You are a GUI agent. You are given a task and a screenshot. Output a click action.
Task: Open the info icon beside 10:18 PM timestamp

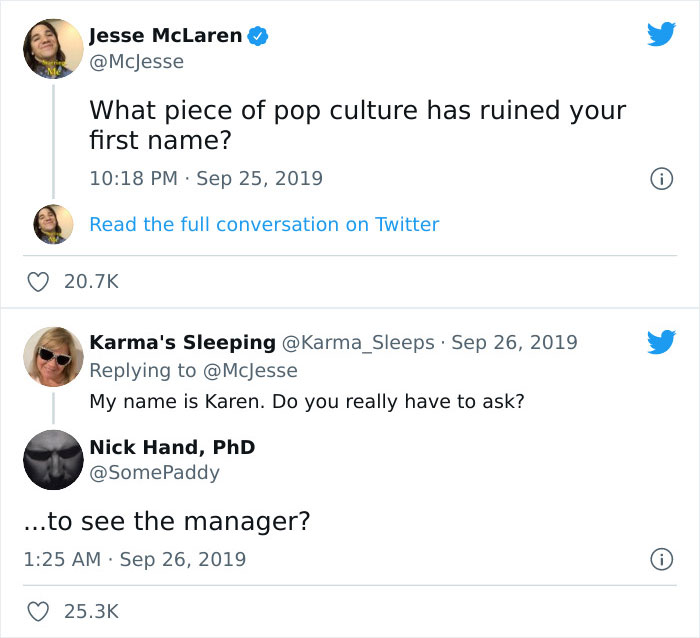(660, 179)
